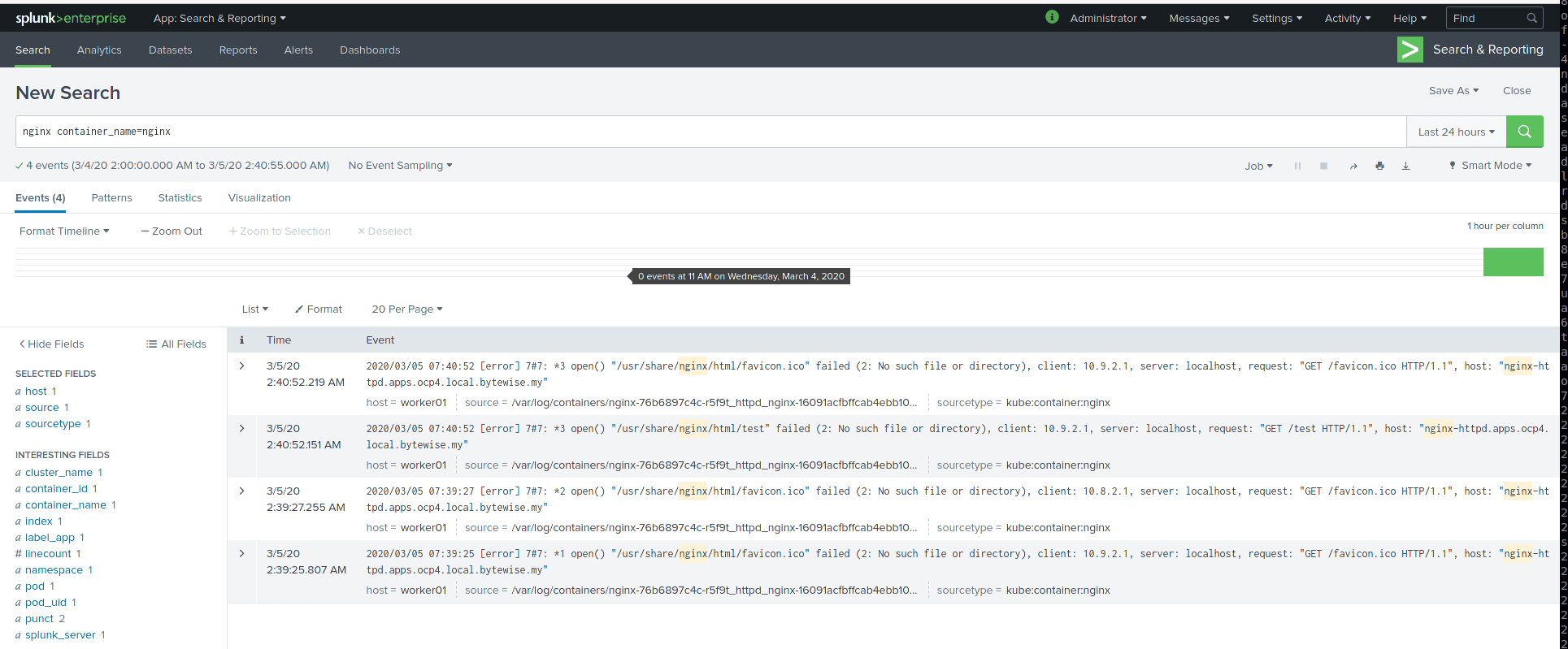Open the Smart Mode dropdown

point(1490,166)
